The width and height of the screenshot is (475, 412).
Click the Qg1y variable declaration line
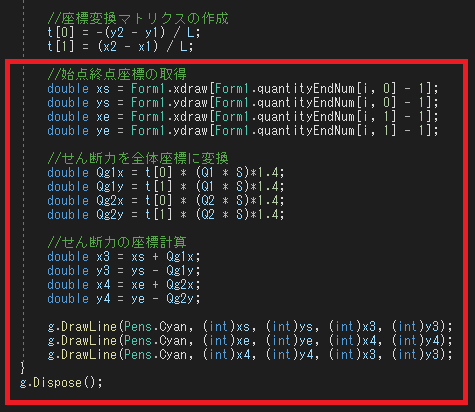166,187
